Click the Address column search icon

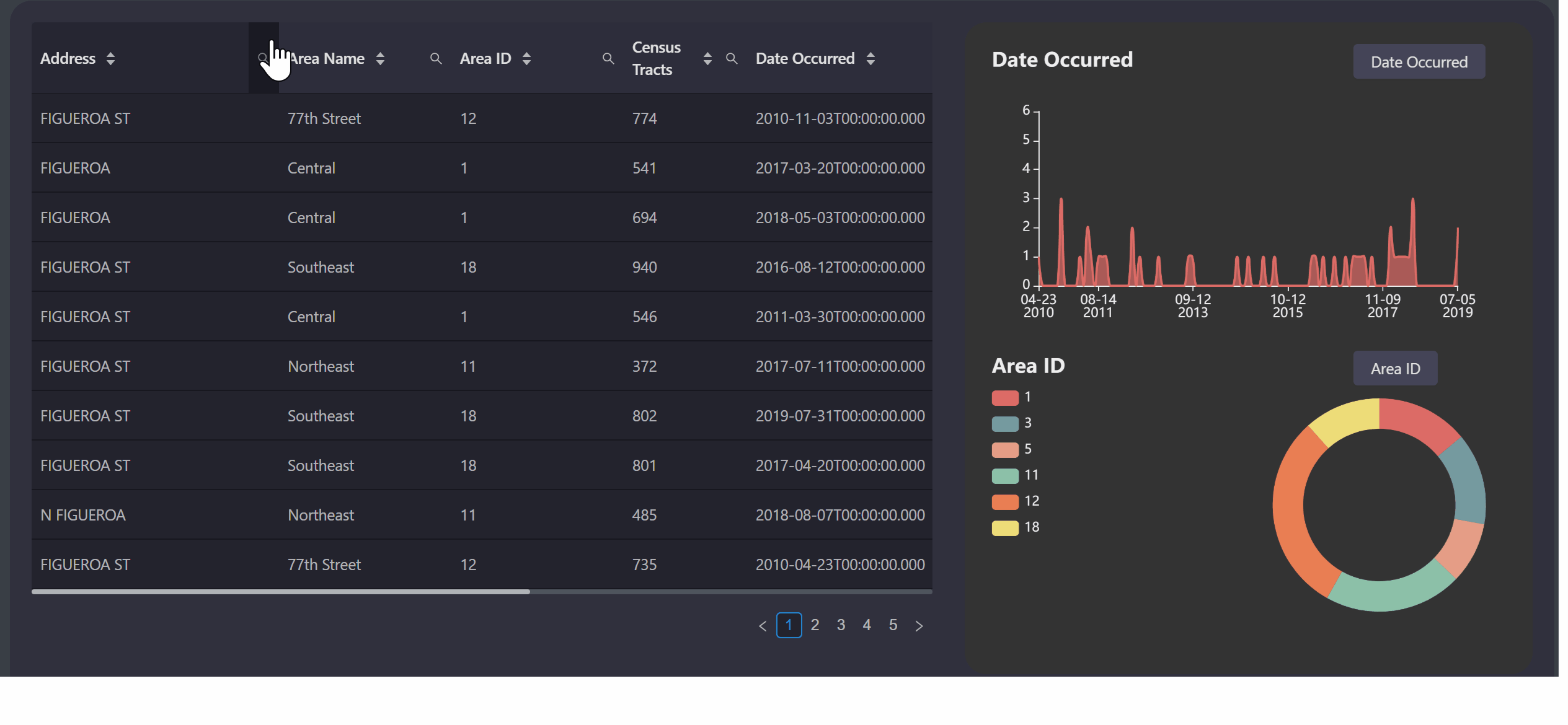click(263, 58)
